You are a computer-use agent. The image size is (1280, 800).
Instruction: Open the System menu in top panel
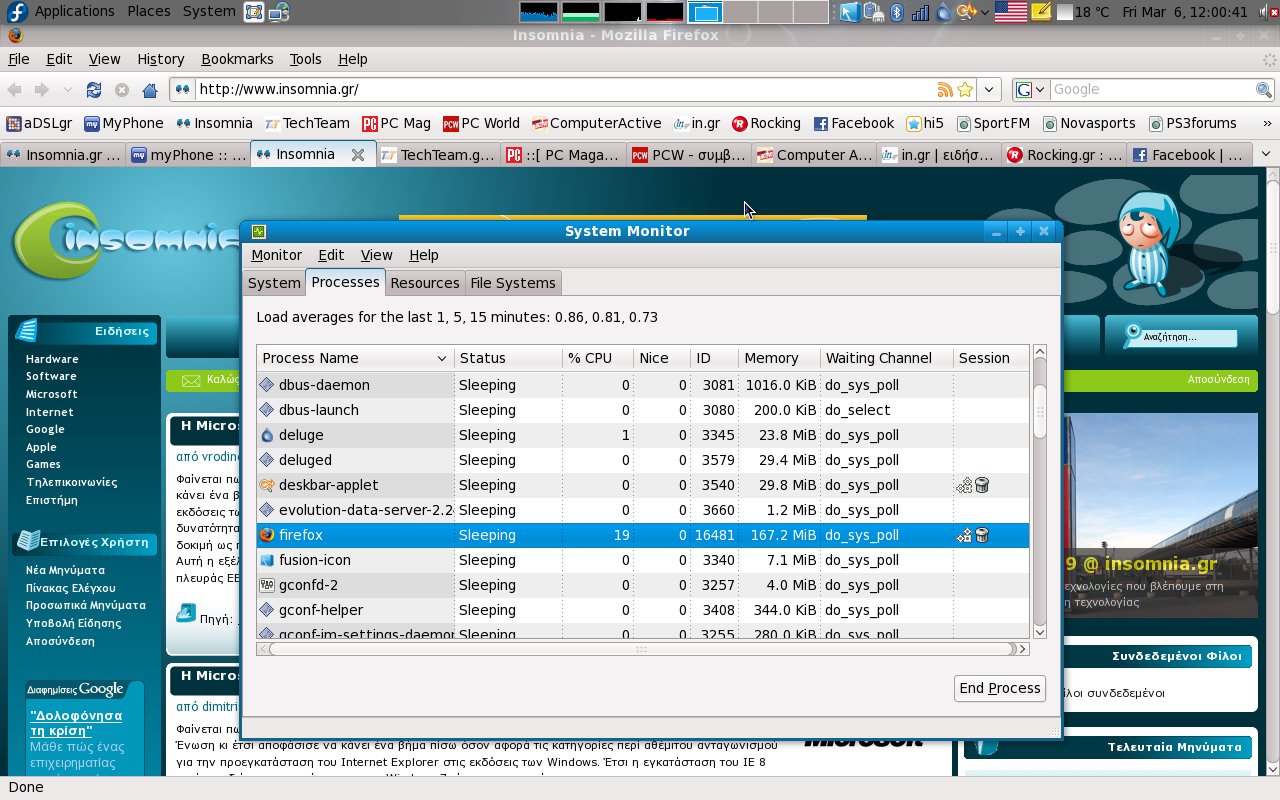click(x=209, y=11)
